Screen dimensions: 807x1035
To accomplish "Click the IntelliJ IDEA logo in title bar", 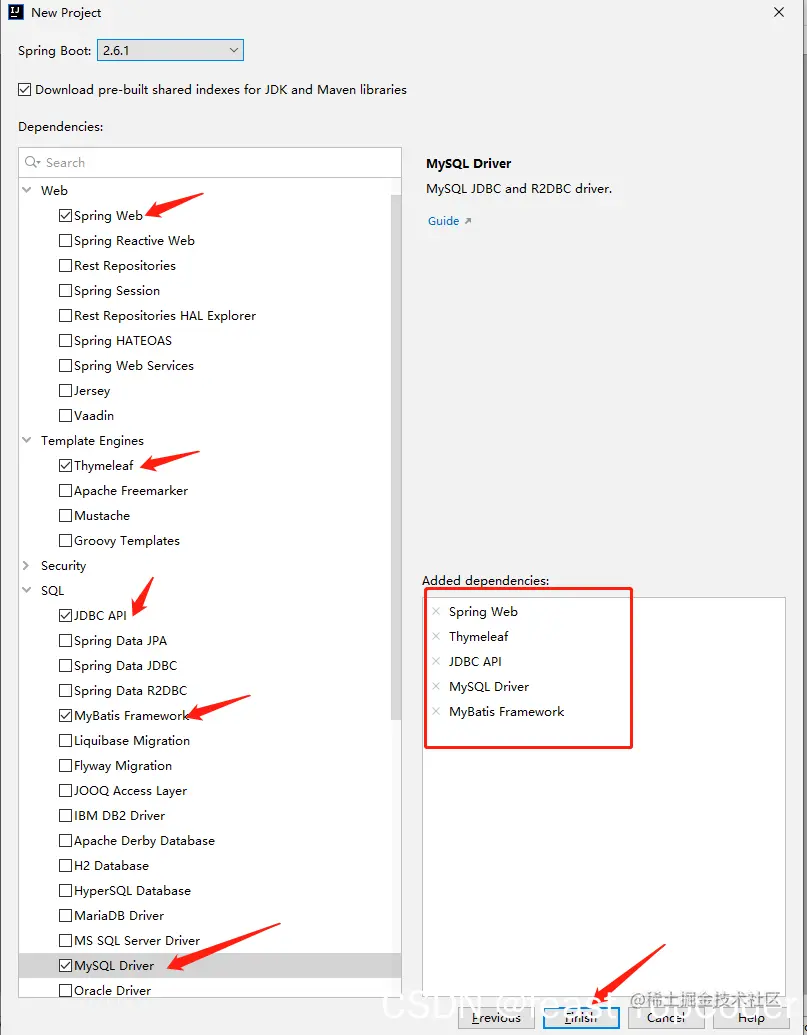I will coord(16,12).
